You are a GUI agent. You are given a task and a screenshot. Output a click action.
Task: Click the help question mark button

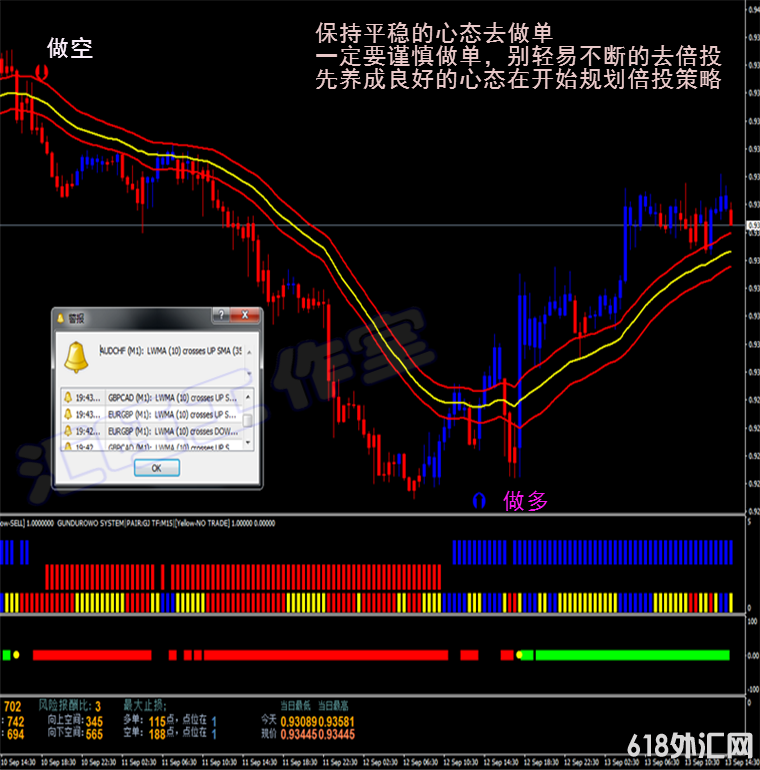(219, 316)
